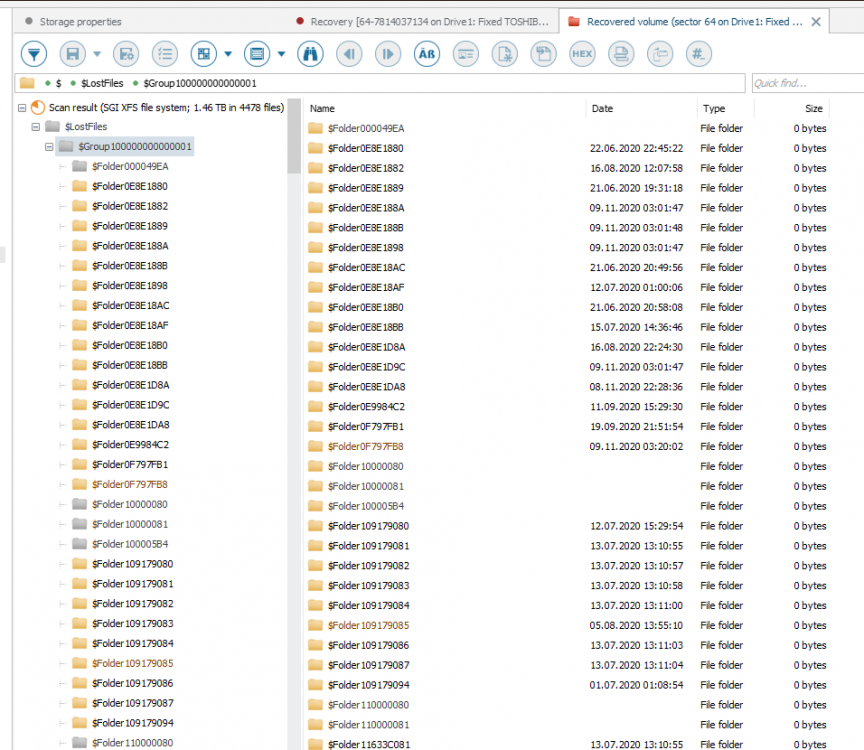Click the $Group100000000000001 path breadcrumb
The width and height of the screenshot is (864, 750).
click(x=200, y=83)
